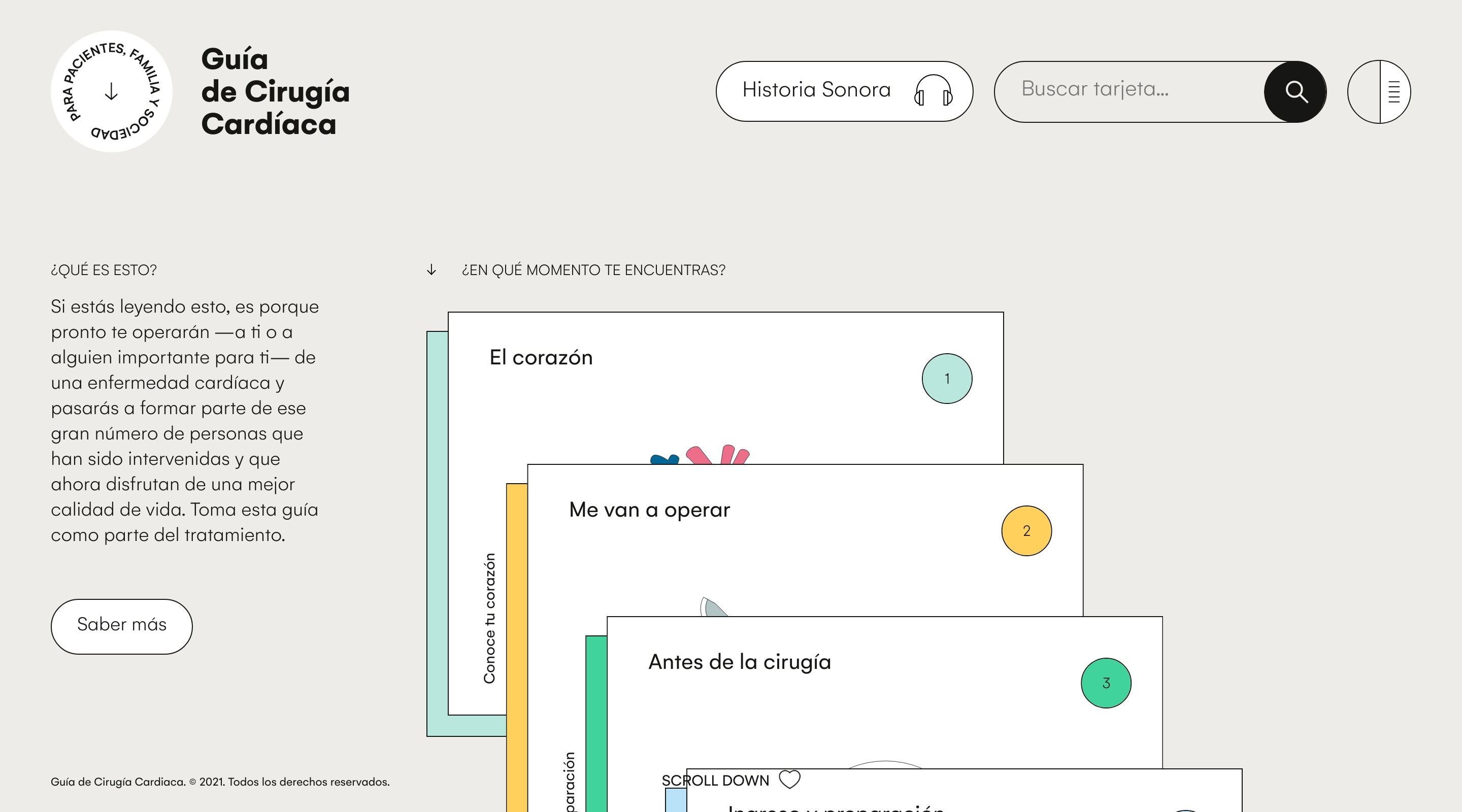Click the heart icon beside SCROLL DOWN
The image size is (1462, 812).
point(789,779)
